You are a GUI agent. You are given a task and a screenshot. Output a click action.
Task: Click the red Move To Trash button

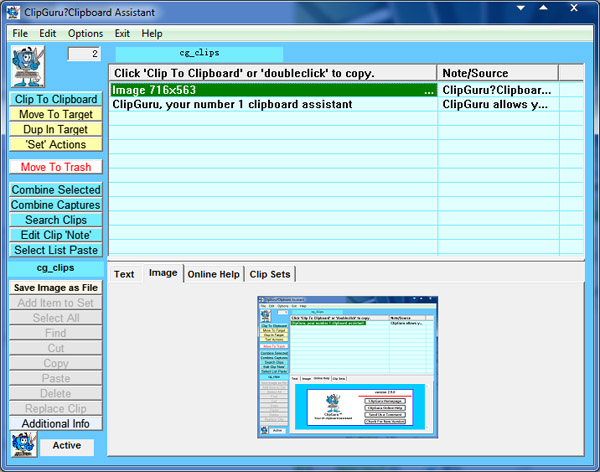point(55,167)
